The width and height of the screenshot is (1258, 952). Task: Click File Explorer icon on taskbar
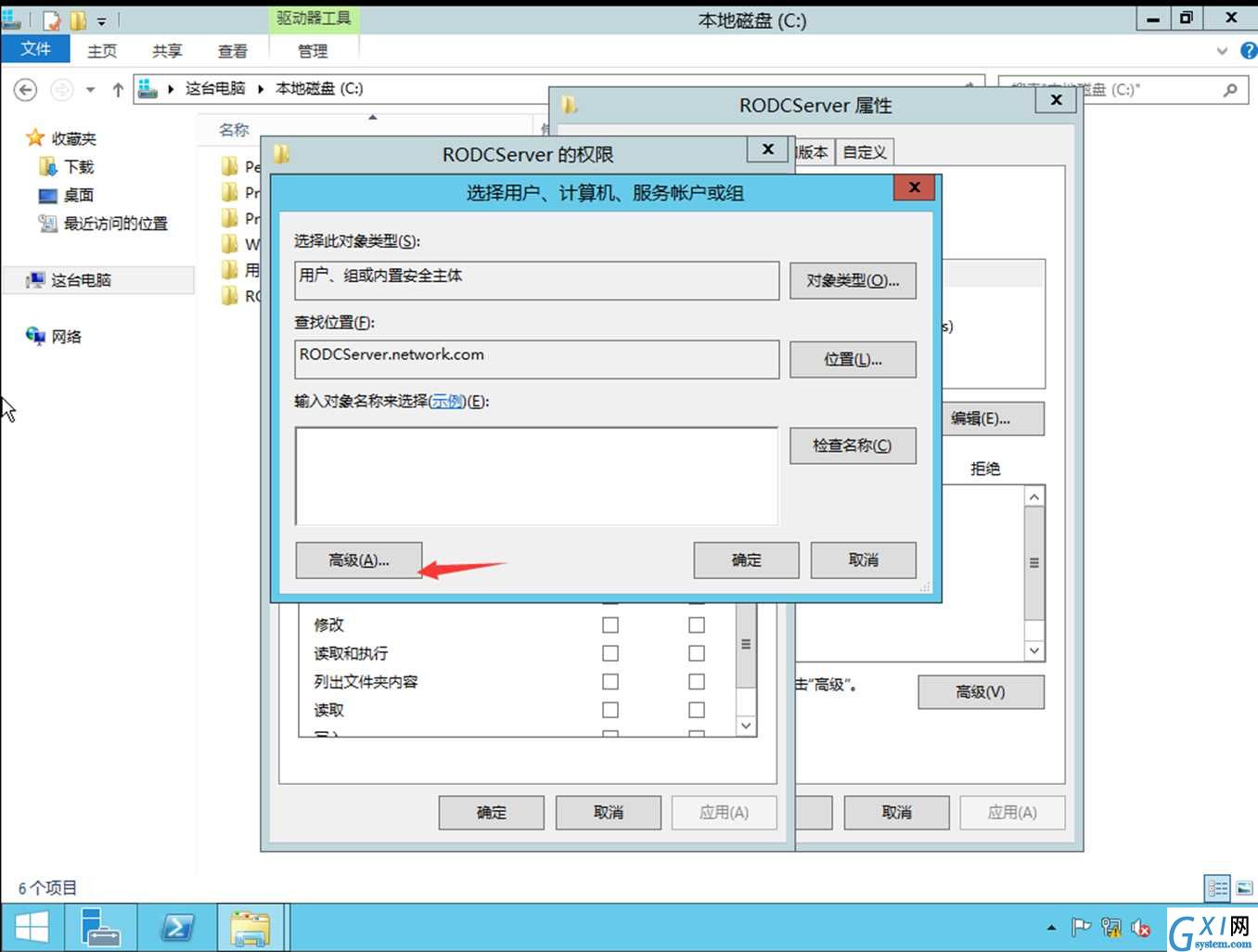pos(250,928)
